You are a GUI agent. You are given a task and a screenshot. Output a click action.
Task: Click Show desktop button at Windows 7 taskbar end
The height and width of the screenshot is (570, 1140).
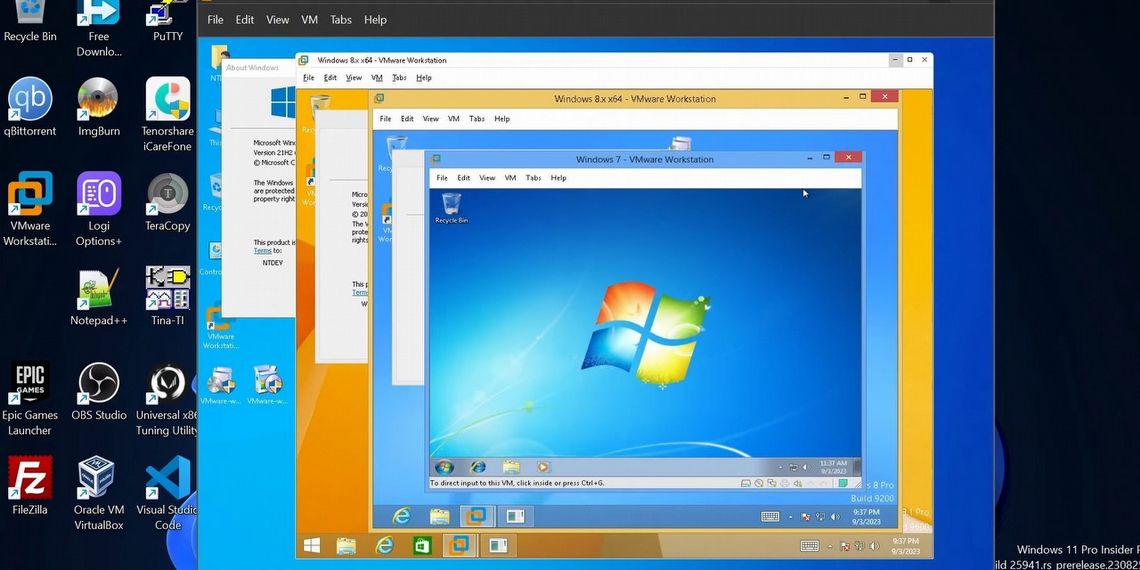pos(856,467)
